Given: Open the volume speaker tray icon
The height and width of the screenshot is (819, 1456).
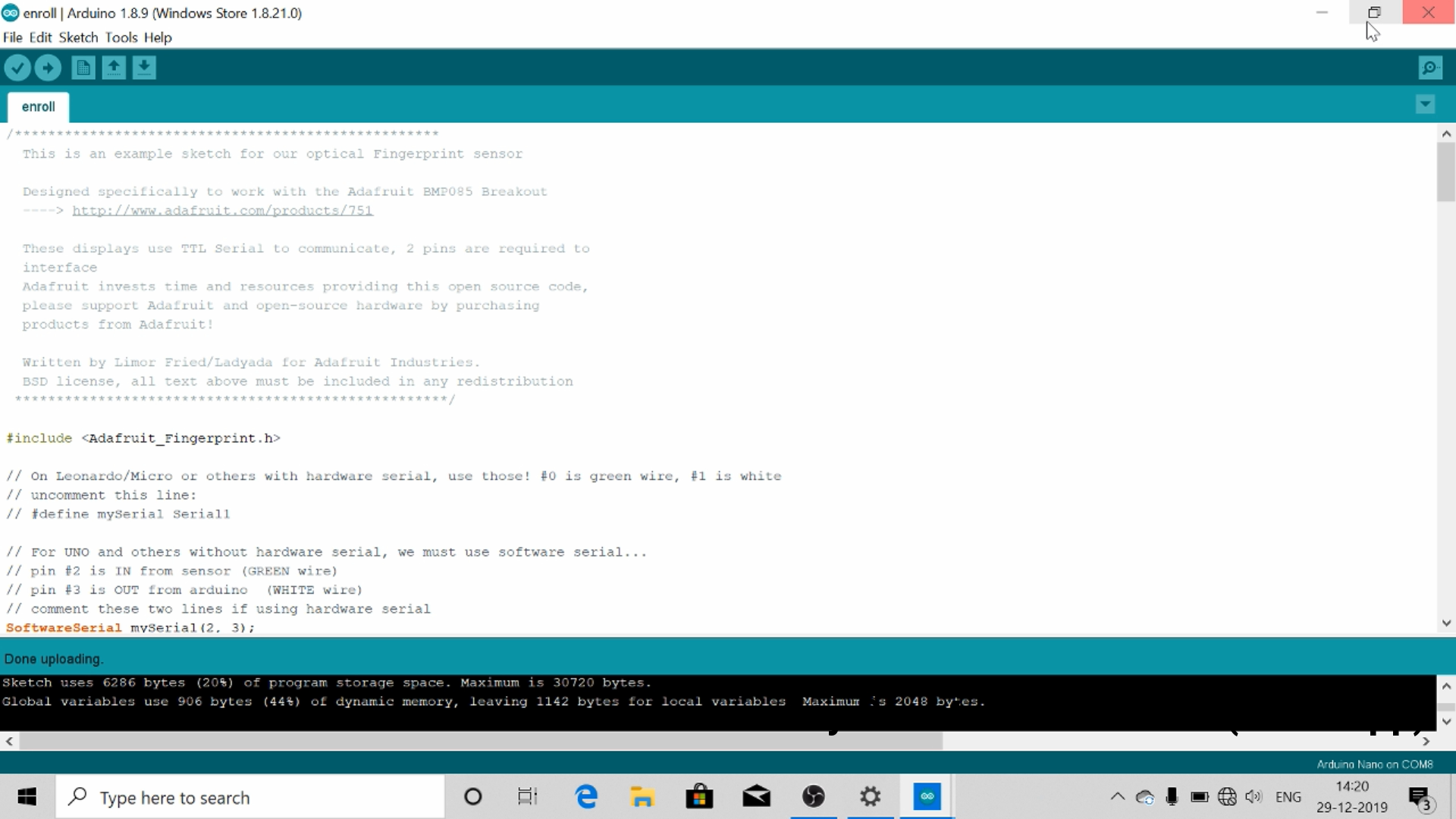Looking at the screenshot, I should tap(1254, 797).
